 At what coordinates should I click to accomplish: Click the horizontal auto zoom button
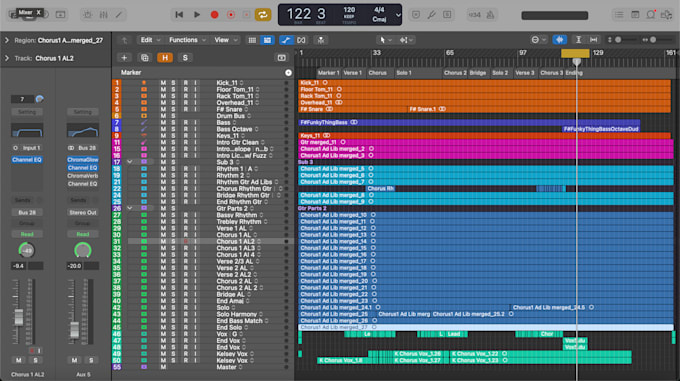594,40
